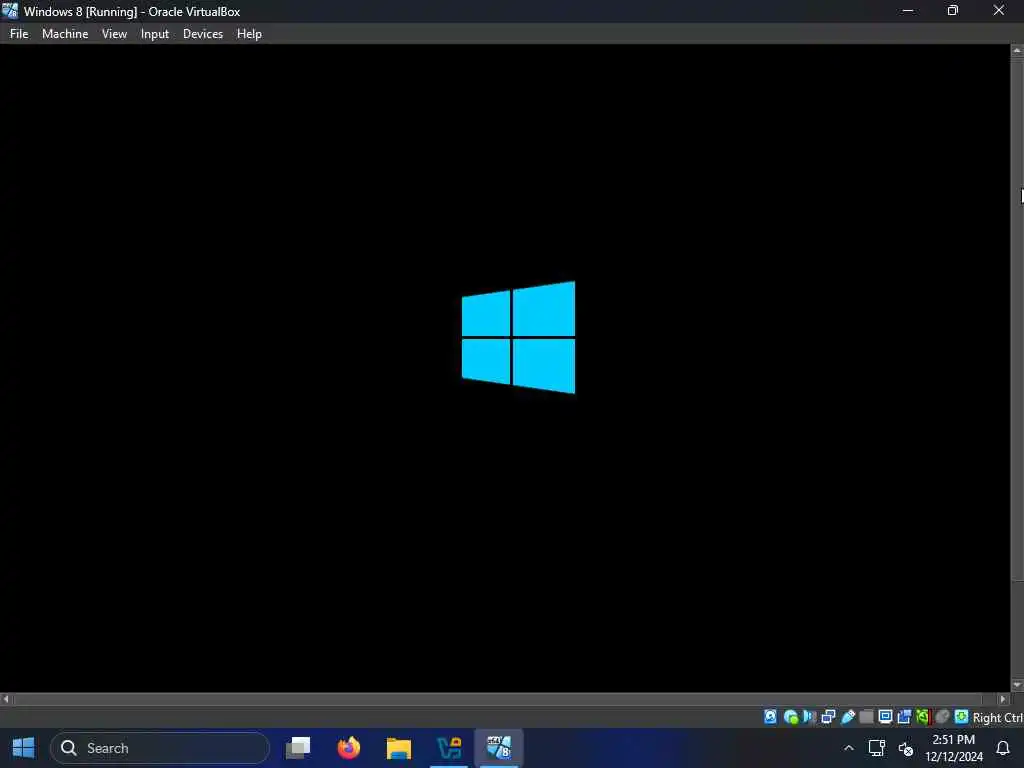Launch Firefox from the taskbar
Image resolution: width=1024 pixels, height=768 pixels.
[349, 748]
